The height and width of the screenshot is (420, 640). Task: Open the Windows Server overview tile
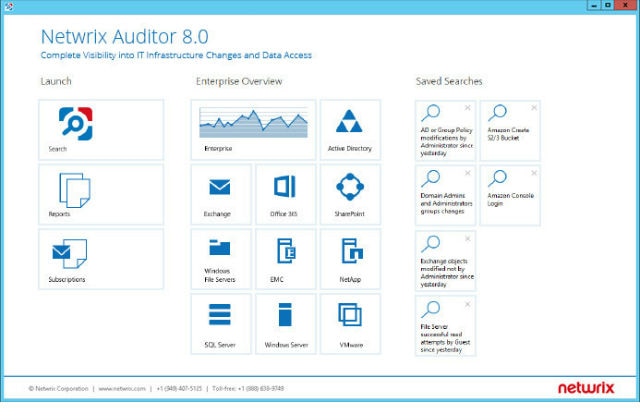286,324
